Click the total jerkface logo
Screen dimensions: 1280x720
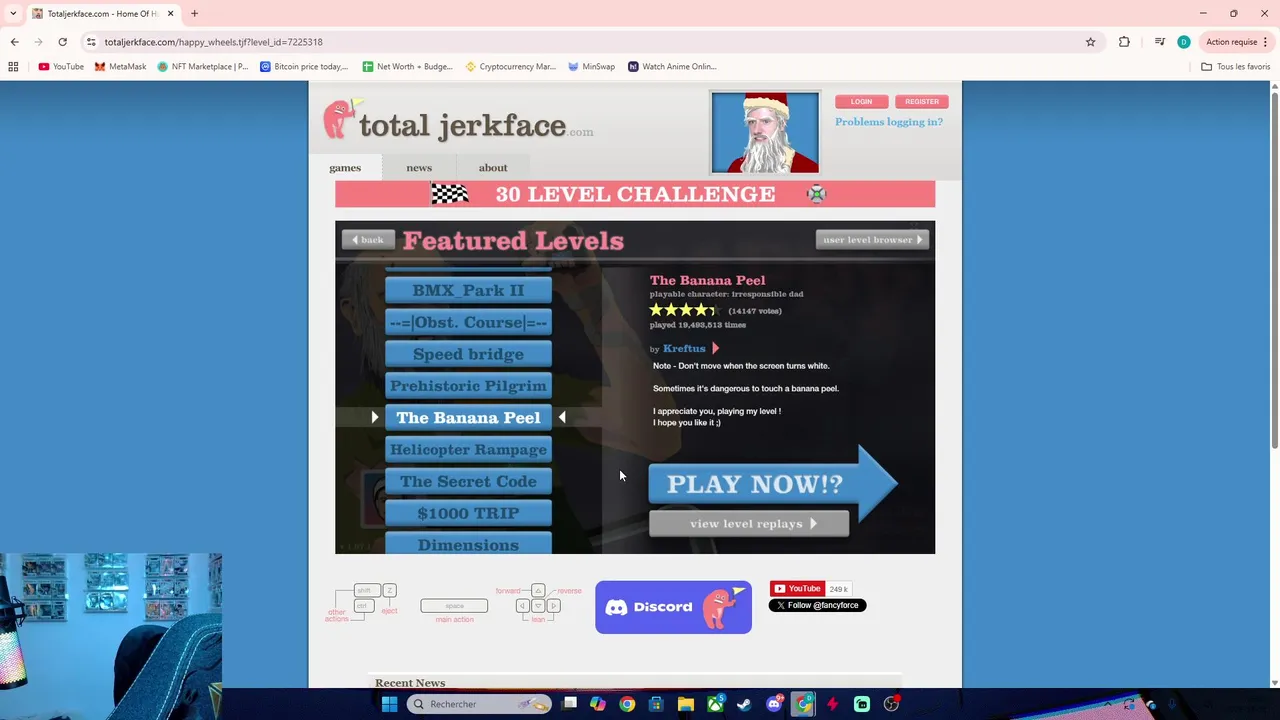(x=458, y=121)
